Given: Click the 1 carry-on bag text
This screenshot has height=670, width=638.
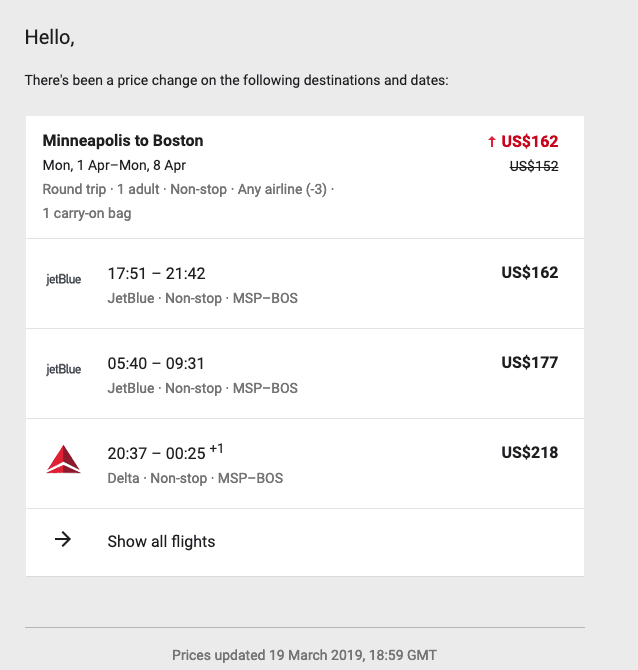Looking at the screenshot, I should pyautogui.click(x=87, y=213).
